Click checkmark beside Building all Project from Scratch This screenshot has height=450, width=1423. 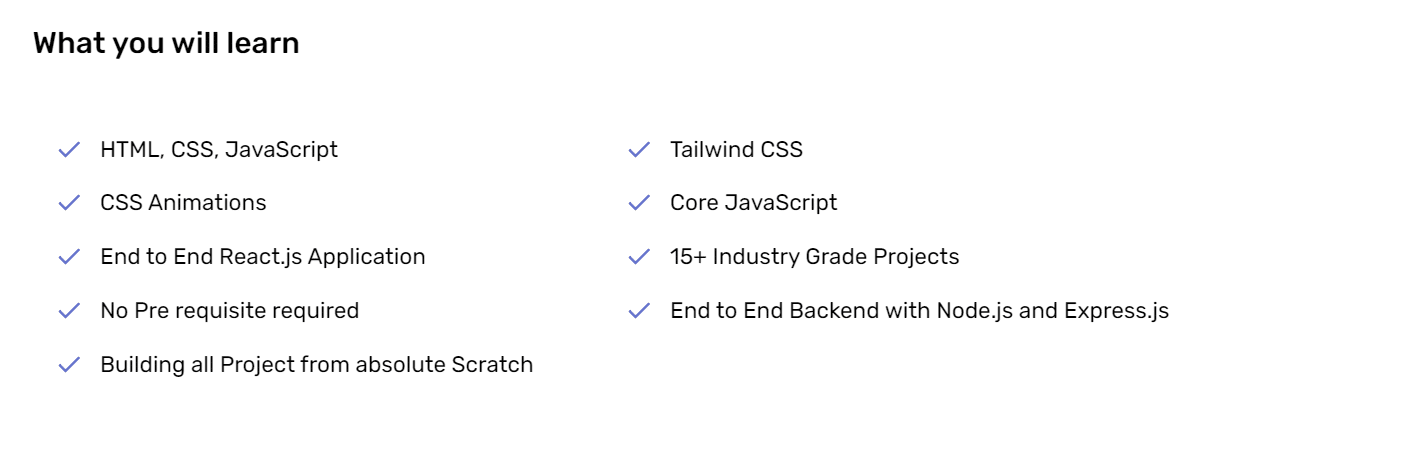click(x=69, y=365)
